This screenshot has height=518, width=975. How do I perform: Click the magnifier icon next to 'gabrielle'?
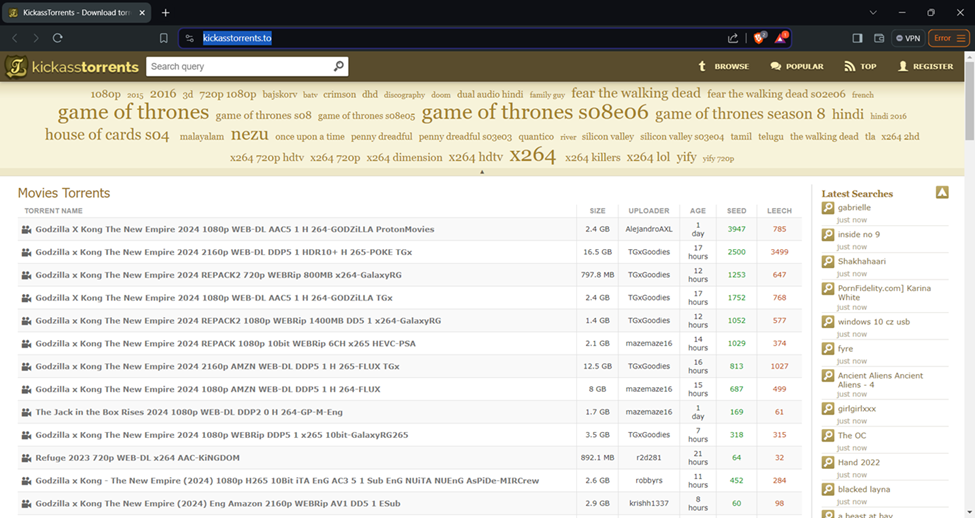point(828,208)
